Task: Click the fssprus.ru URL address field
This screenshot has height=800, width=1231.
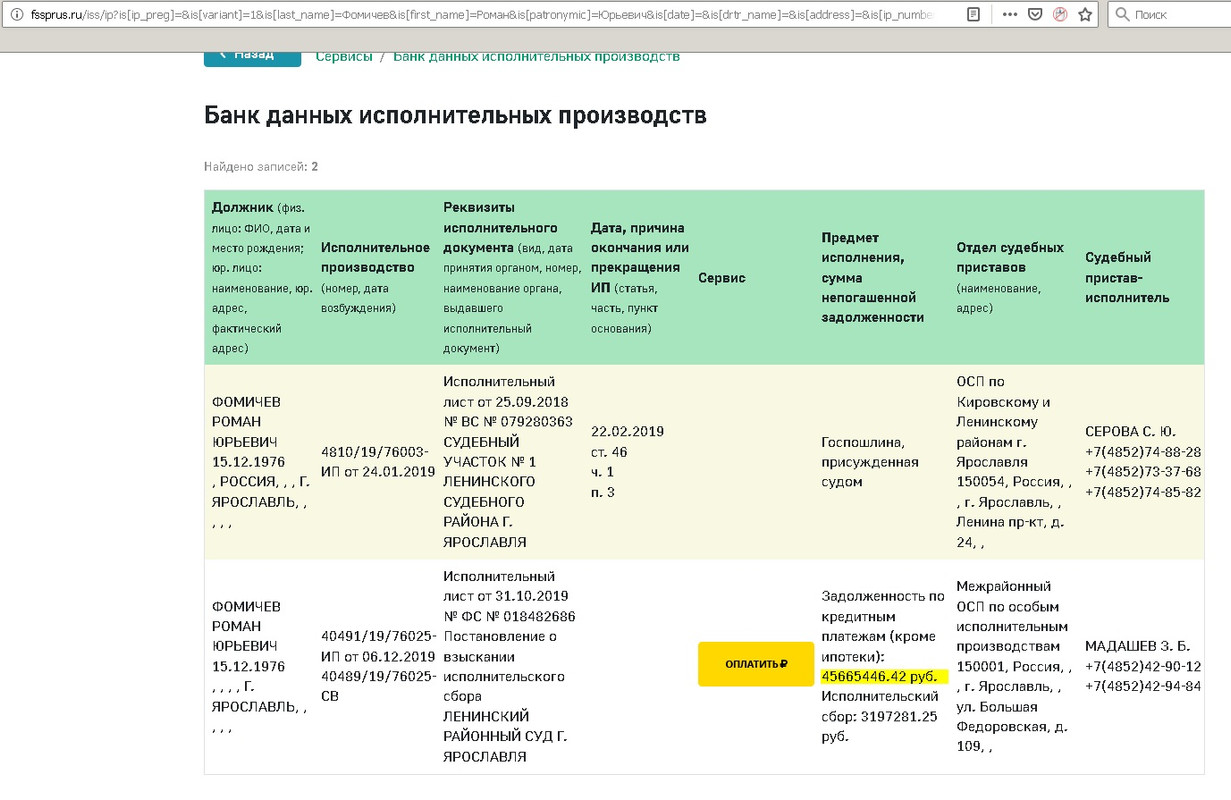Action: pyautogui.click(x=480, y=15)
